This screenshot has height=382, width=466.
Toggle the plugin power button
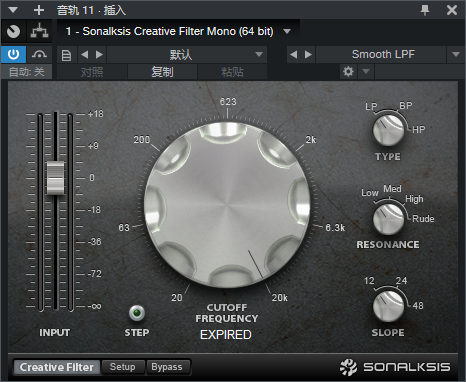[x=13, y=54]
